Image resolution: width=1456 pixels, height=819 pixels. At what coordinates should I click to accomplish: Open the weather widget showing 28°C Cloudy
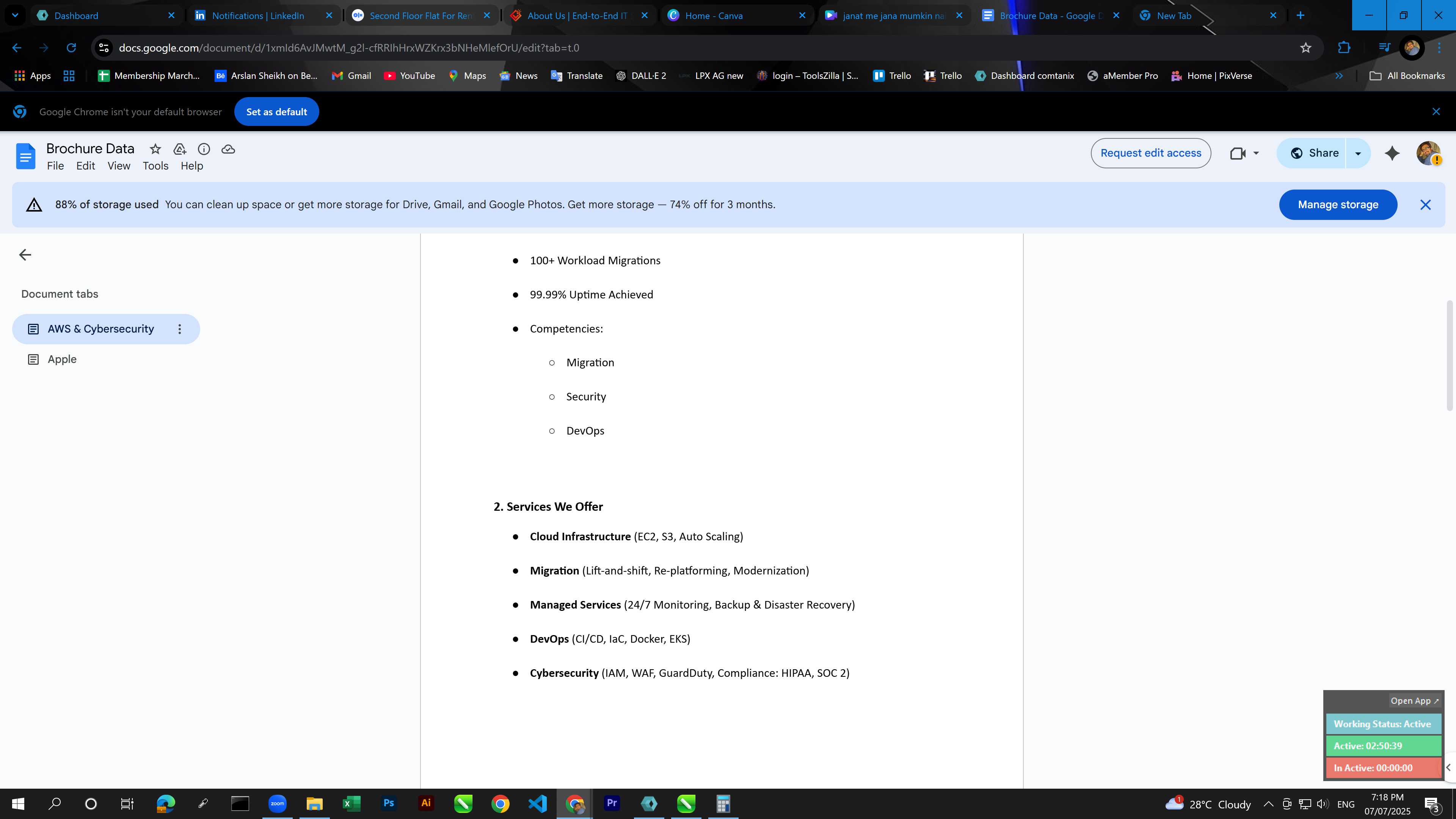pos(1208,804)
